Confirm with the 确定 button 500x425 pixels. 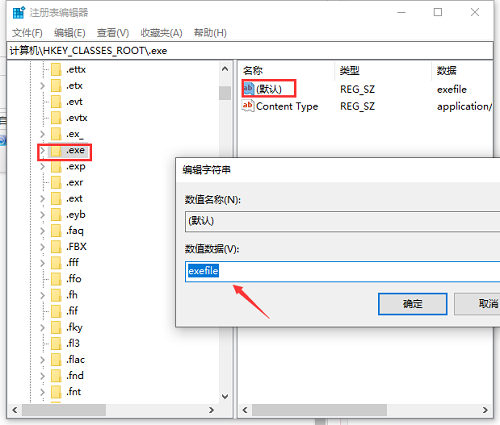coord(412,304)
